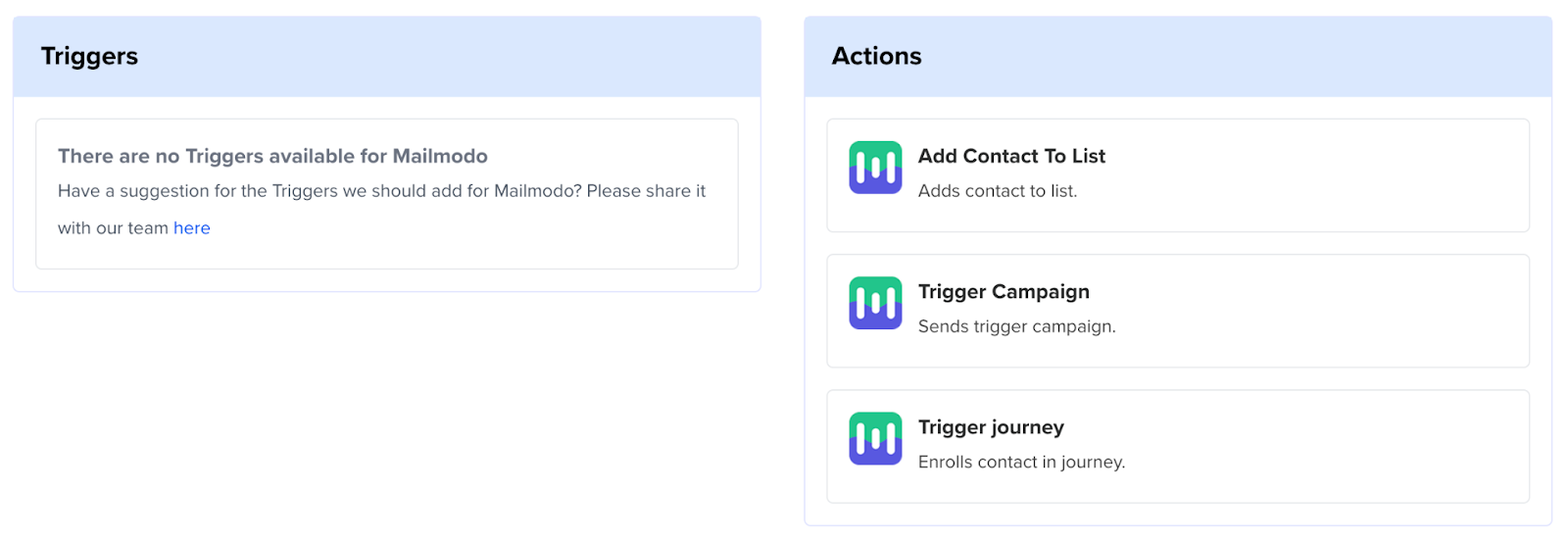Click empty space in Add Contact To List card
This screenshot has width=1568, height=541.
tap(1323, 176)
